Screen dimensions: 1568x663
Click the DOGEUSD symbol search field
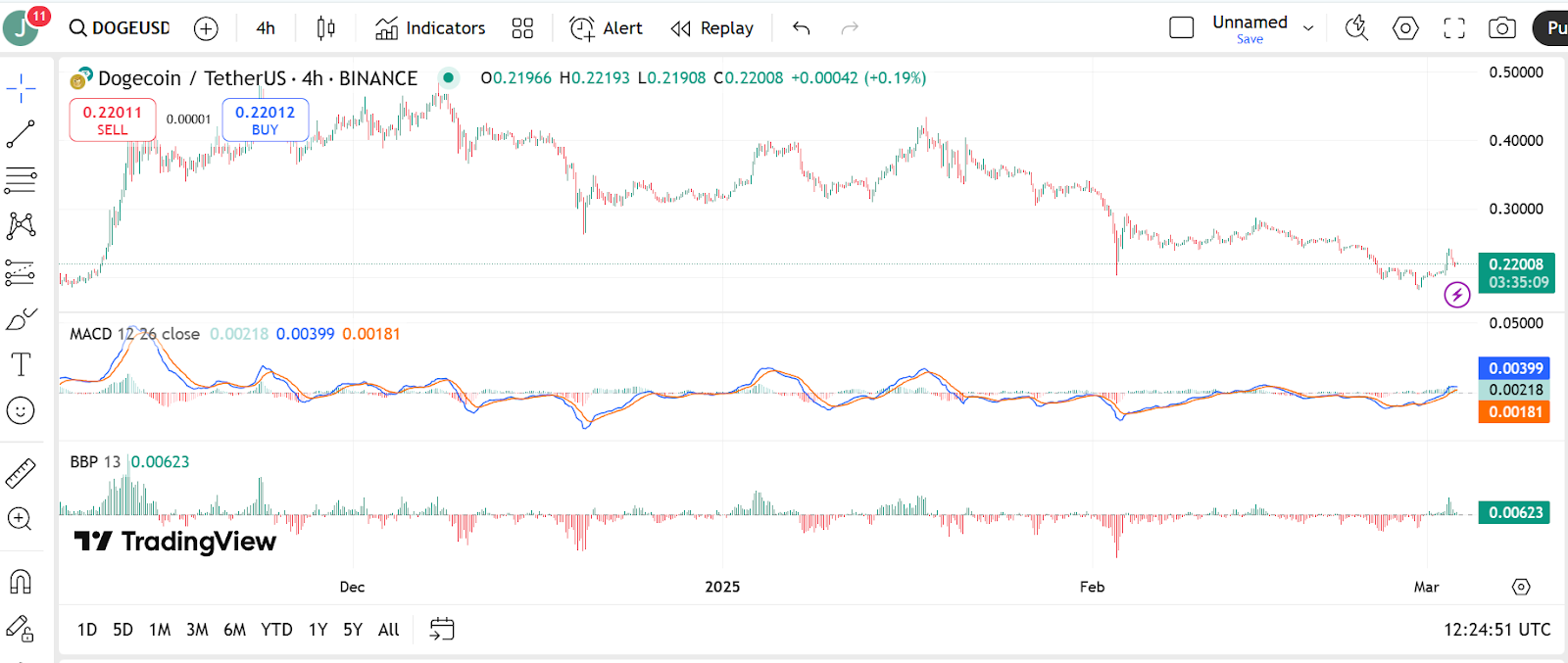[120, 28]
